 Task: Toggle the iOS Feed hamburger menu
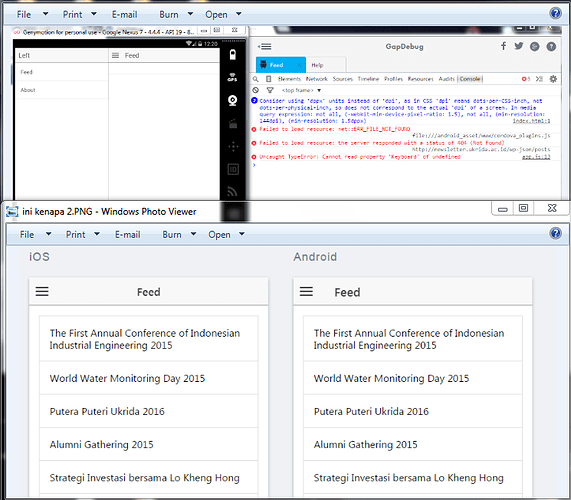(42, 291)
